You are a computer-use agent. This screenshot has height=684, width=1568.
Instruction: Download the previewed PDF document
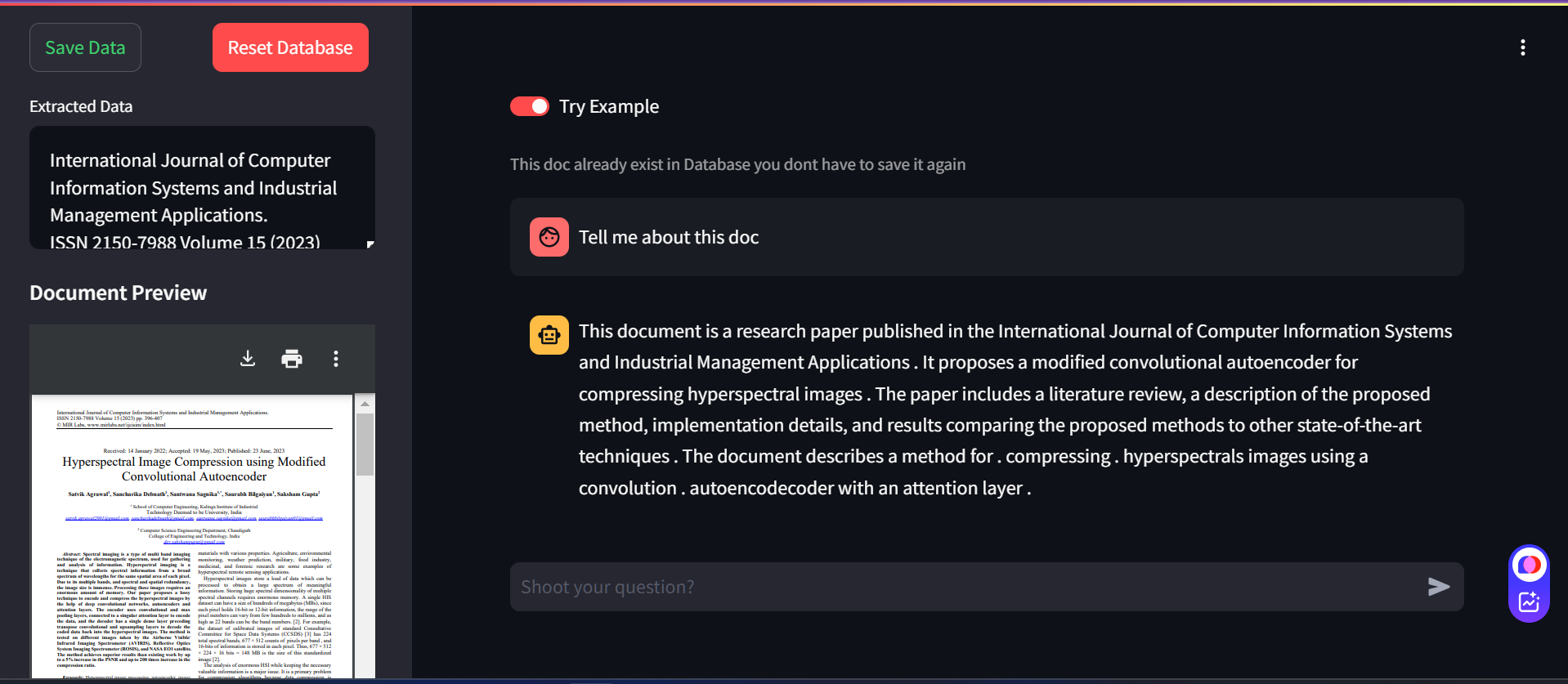pos(248,359)
